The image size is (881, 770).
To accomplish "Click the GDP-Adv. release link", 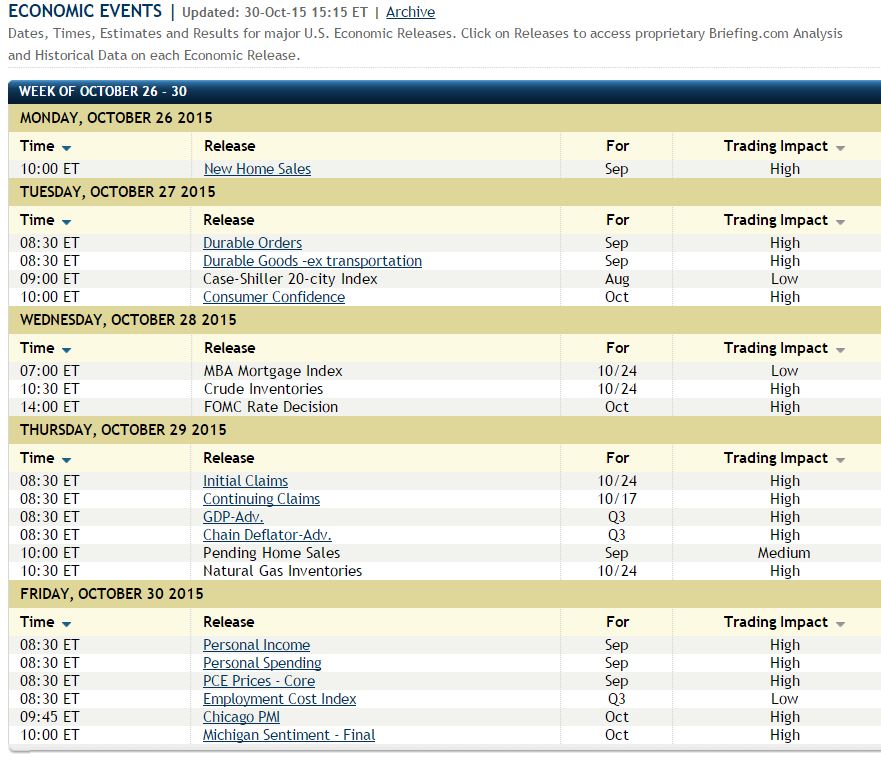I will [x=233, y=517].
